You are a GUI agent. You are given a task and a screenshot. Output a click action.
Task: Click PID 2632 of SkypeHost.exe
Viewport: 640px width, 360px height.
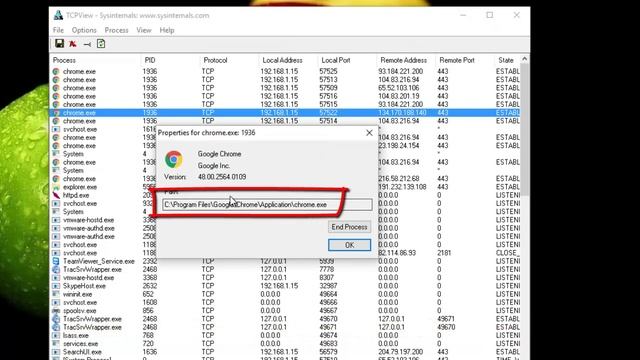point(150,286)
